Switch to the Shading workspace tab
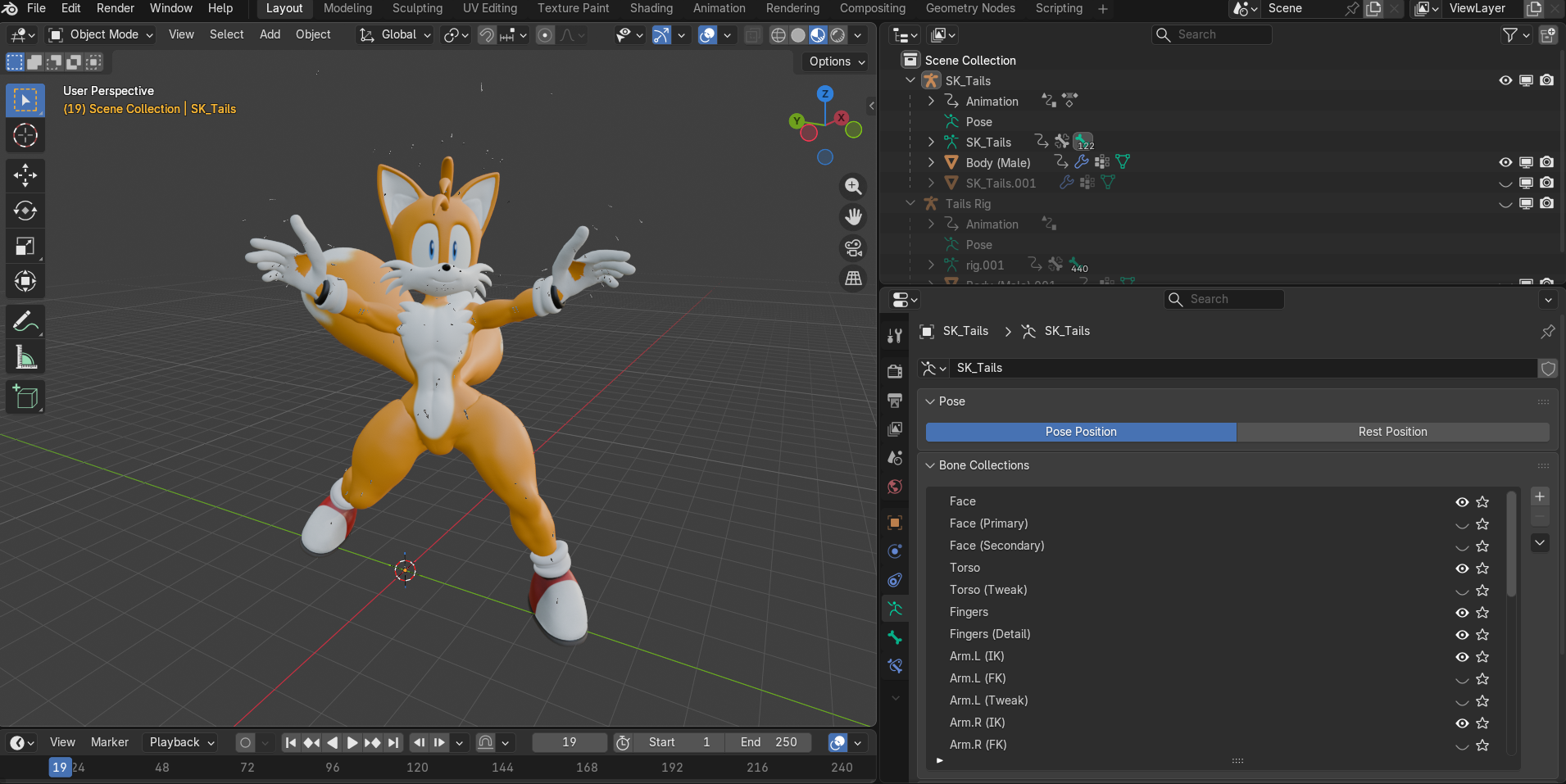 pos(651,8)
